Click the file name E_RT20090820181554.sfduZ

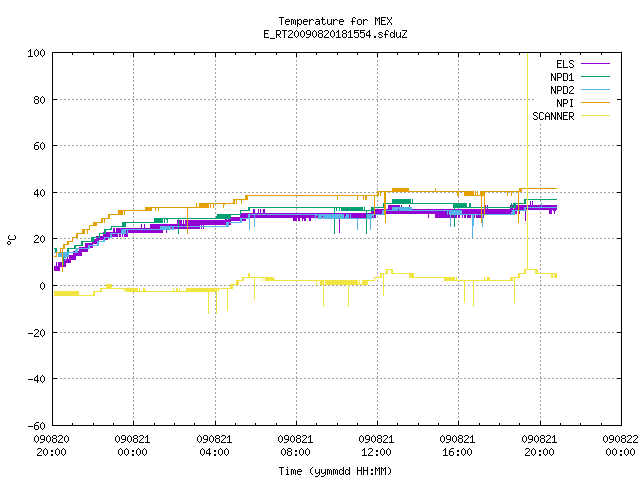[x=335, y=34]
